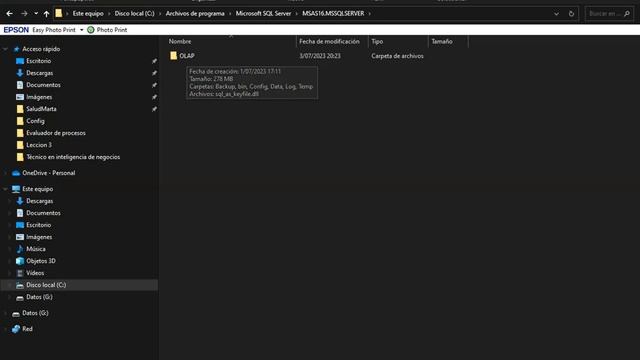Select 'Disco local (C:)' in sidebar tree
Image resolution: width=640 pixels, height=360 pixels.
click(46, 285)
